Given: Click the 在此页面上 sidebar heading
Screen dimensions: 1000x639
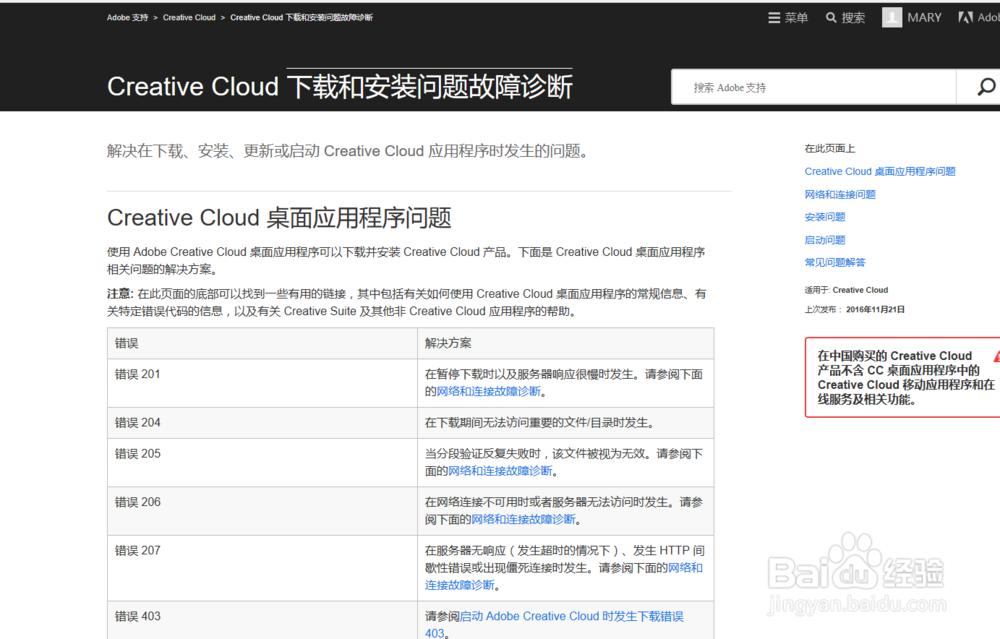Looking at the screenshot, I should pyautogui.click(x=830, y=149).
